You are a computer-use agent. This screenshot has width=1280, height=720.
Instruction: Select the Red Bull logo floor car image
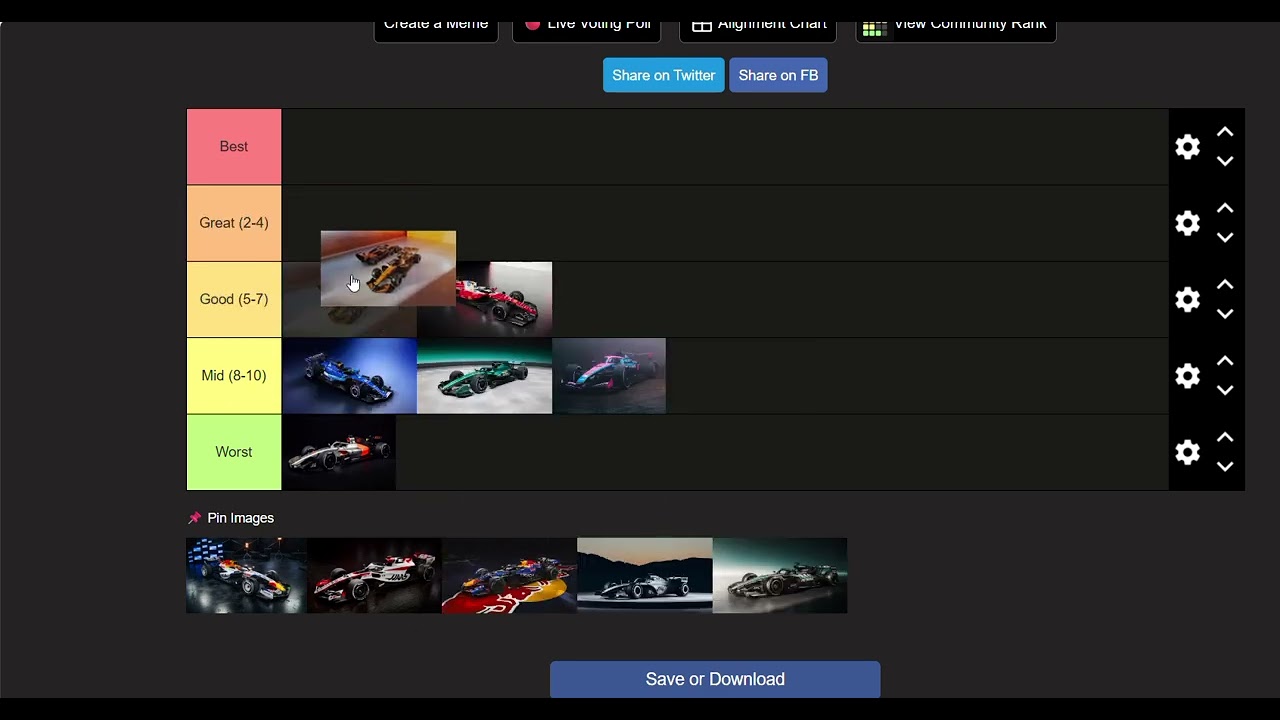pyautogui.click(x=509, y=575)
